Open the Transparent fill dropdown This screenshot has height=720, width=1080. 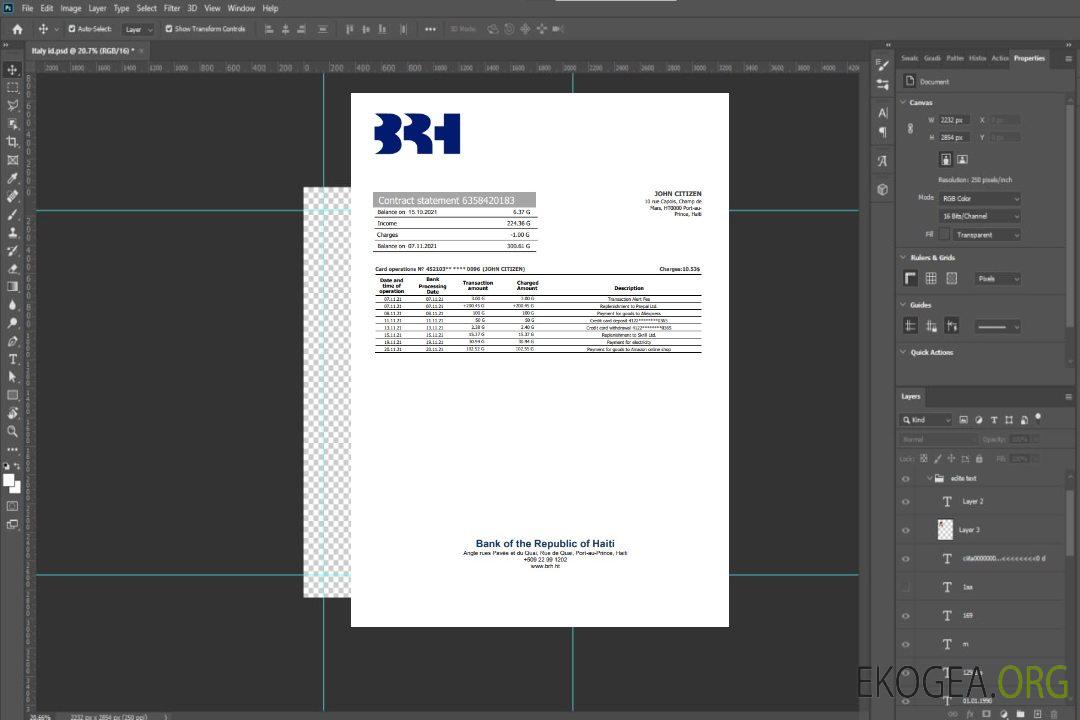click(986, 235)
